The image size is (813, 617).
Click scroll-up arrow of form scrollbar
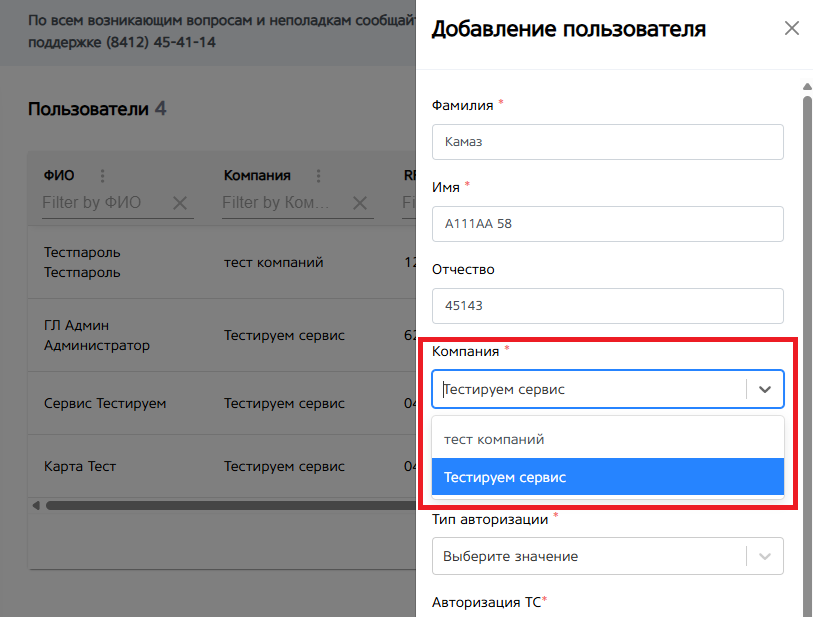pos(807,87)
